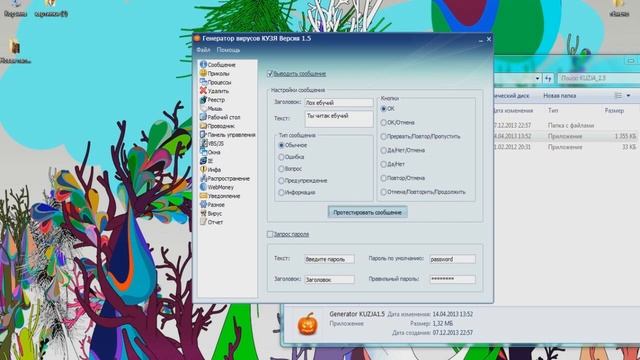Screen dimensions: 640x360
Task: Select the Разное sidebar item
Action: [x=212, y=204]
